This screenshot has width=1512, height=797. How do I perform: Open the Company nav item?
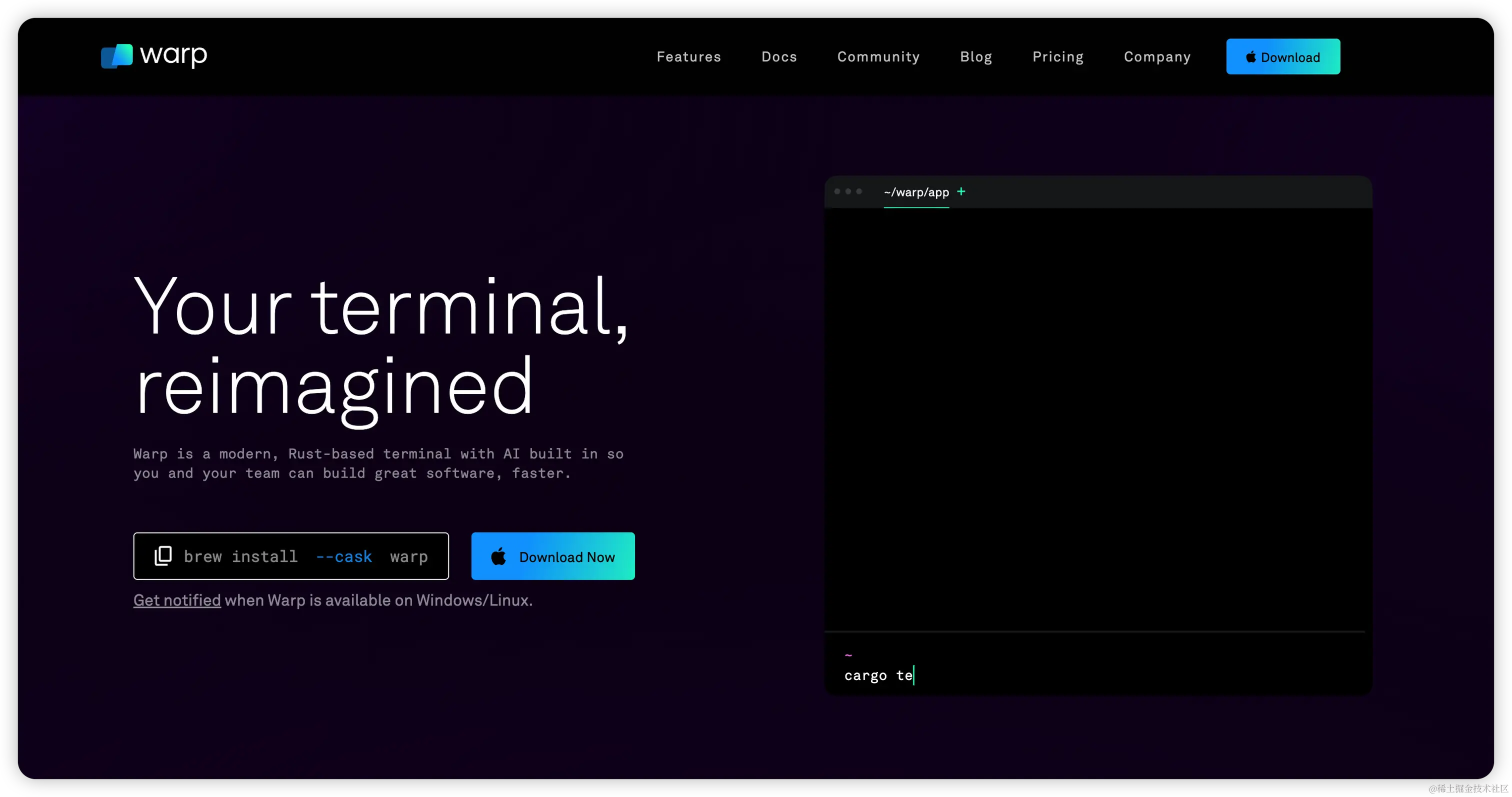1157,57
